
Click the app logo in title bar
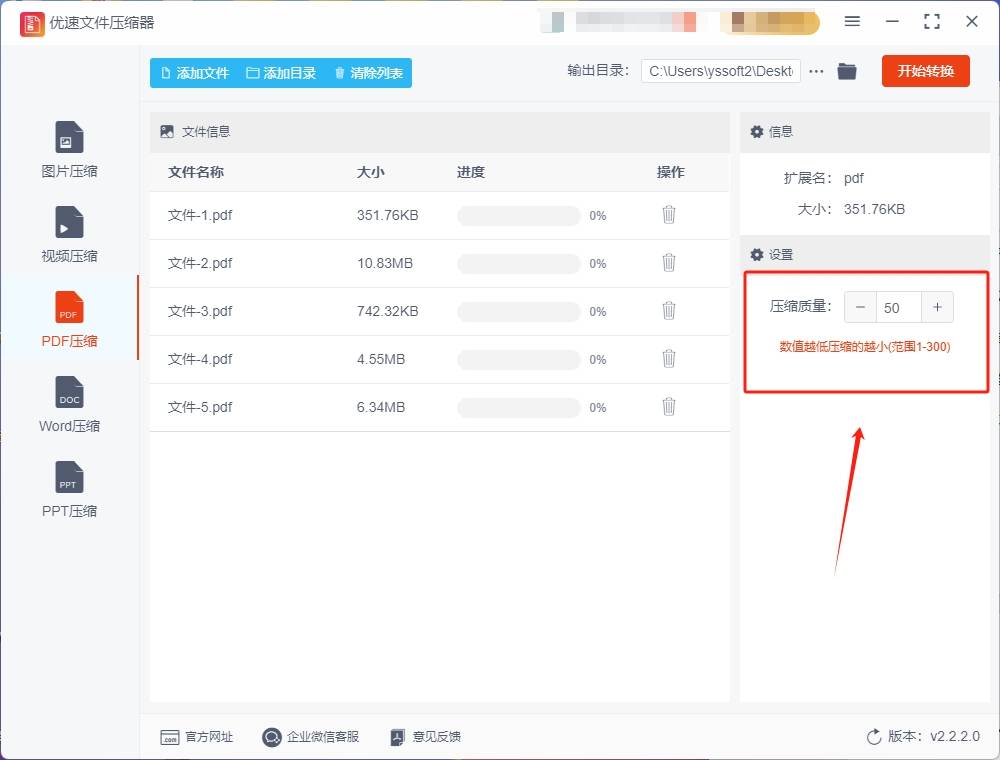32,24
